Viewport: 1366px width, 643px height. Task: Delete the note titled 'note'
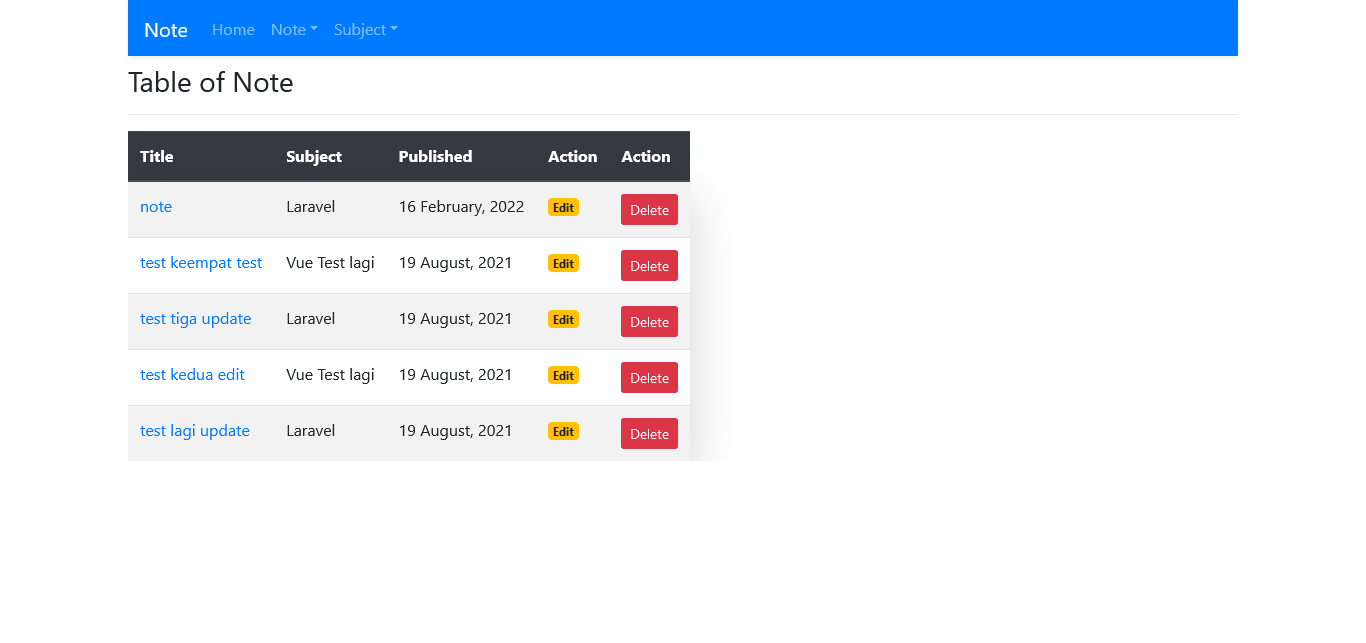[x=649, y=210]
